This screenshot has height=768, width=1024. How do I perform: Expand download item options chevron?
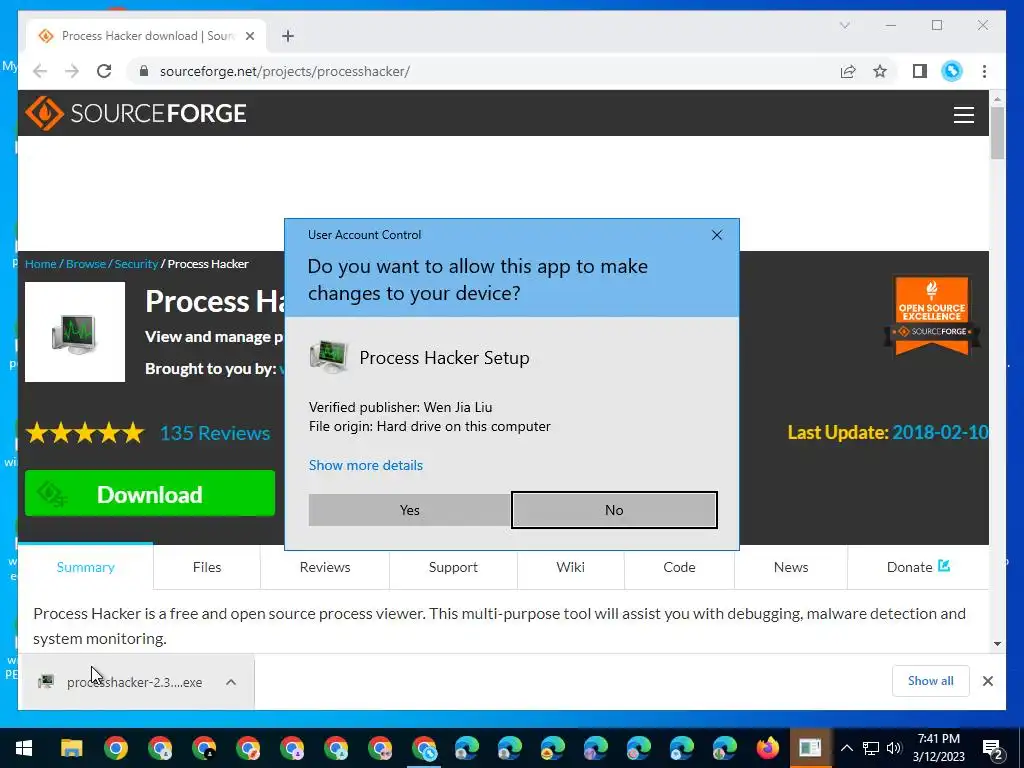coord(231,682)
